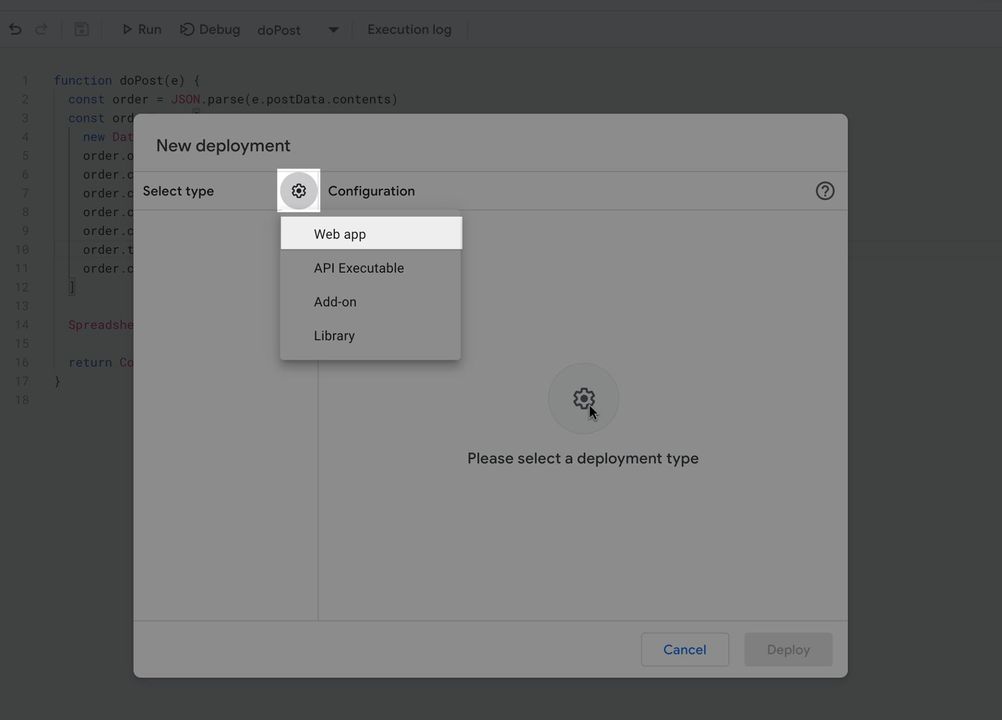Click the Undo arrow icon

click(x=14, y=29)
